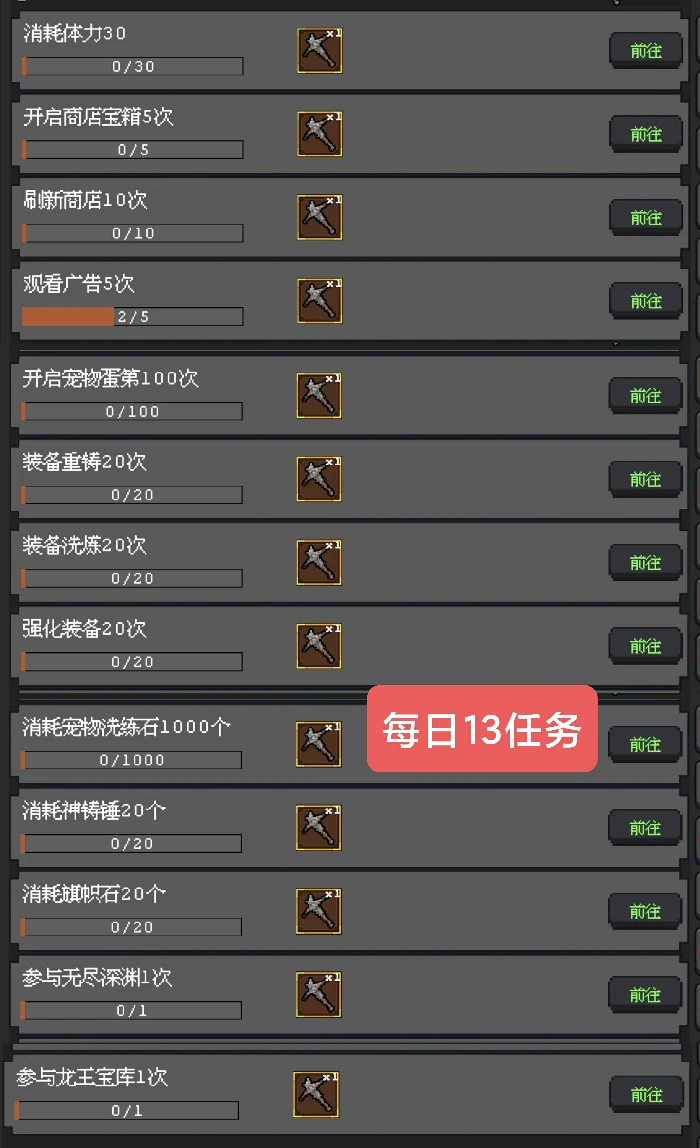Tap hammer reward icon for 装备洗炼20次
The image size is (700, 1148).
[319, 562]
